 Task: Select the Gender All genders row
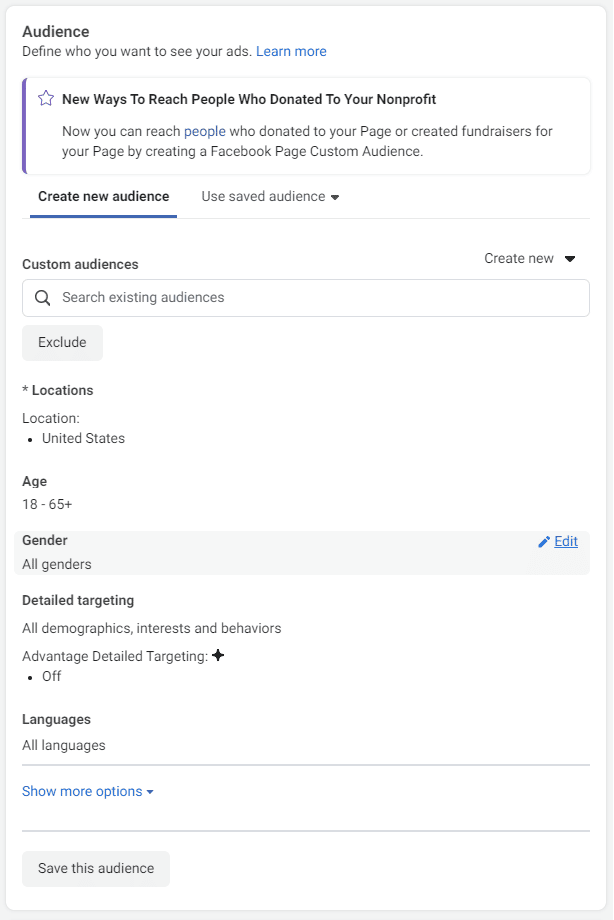(x=302, y=553)
